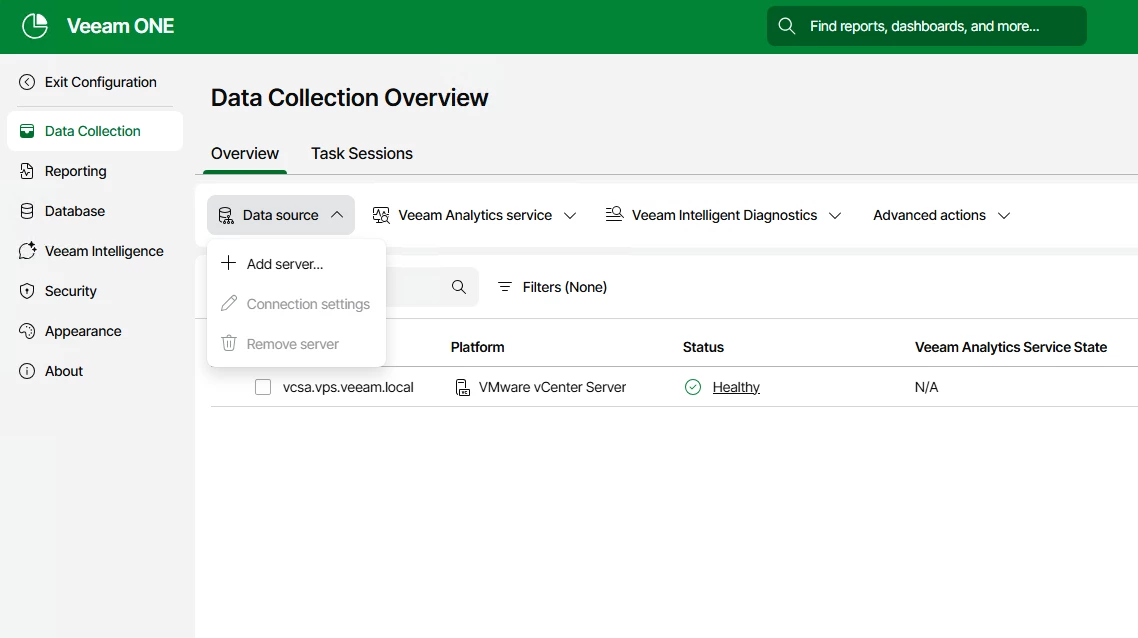Click the chevron next to Advanced actions

pyautogui.click(x=1004, y=216)
